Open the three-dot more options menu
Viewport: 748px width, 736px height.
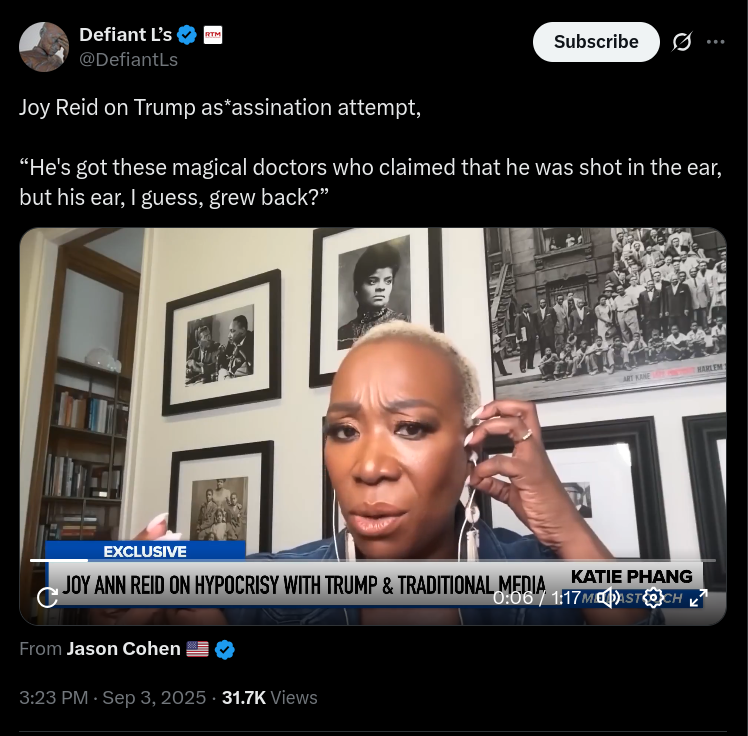pos(716,42)
